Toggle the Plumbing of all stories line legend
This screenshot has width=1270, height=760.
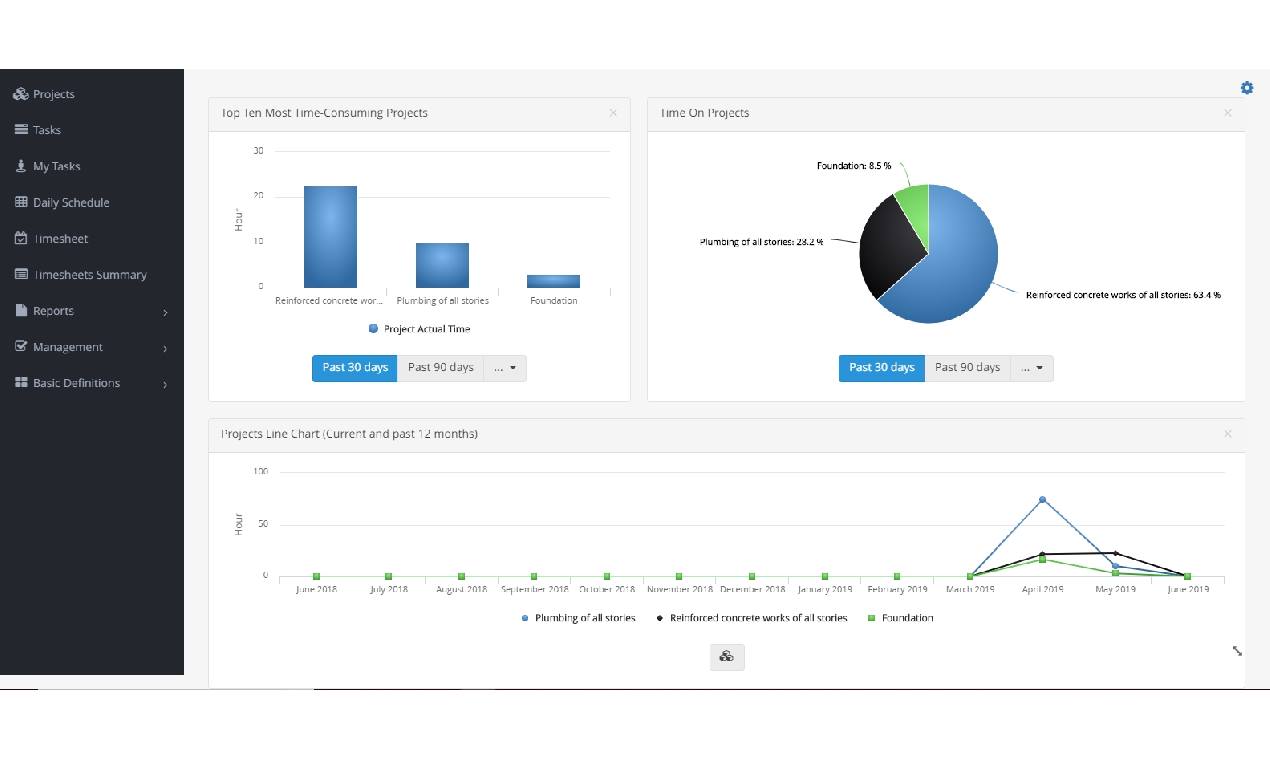[578, 618]
